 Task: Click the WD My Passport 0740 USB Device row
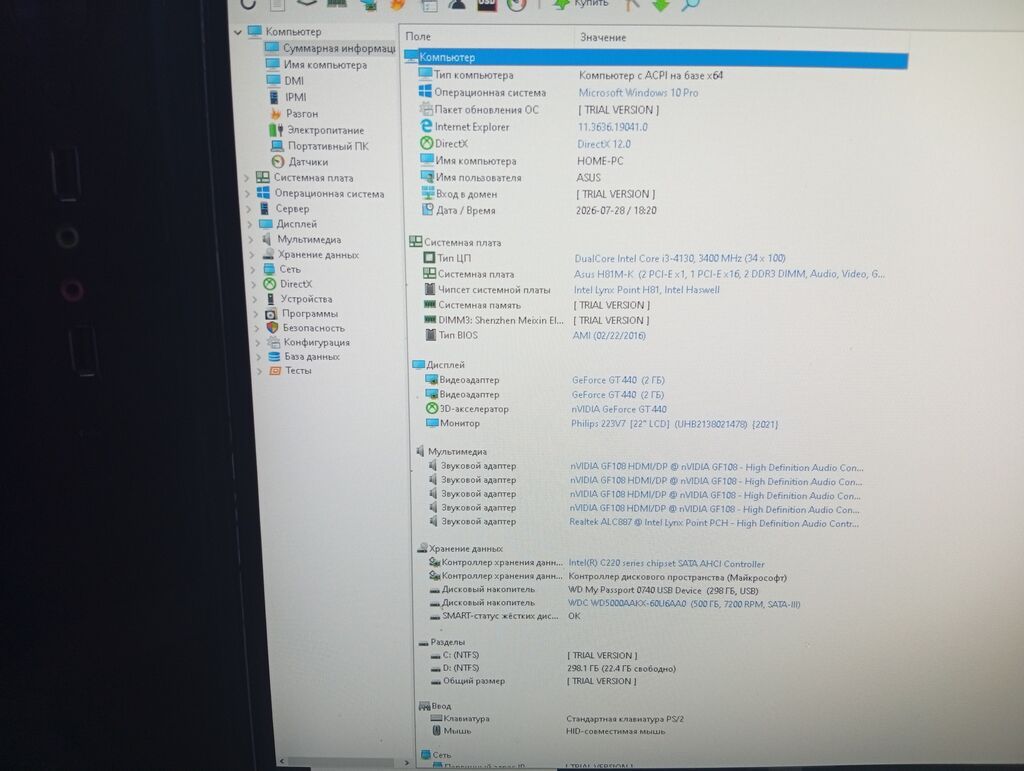pyautogui.click(x=663, y=590)
